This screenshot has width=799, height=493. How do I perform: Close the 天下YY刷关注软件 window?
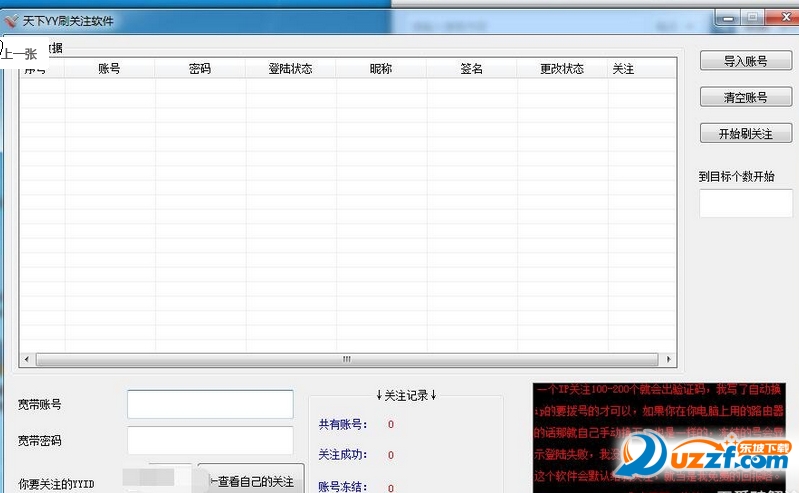pos(783,18)
